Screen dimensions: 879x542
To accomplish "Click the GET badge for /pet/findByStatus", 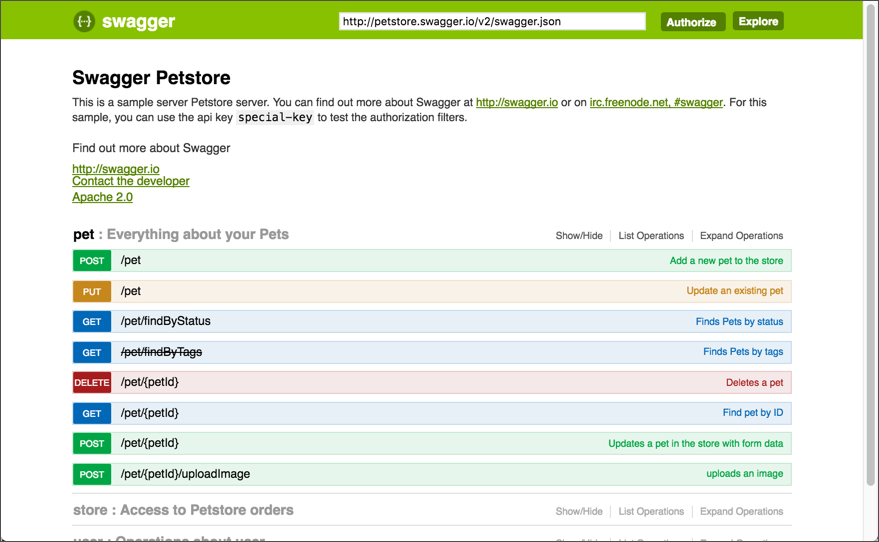I will point(92,322).
